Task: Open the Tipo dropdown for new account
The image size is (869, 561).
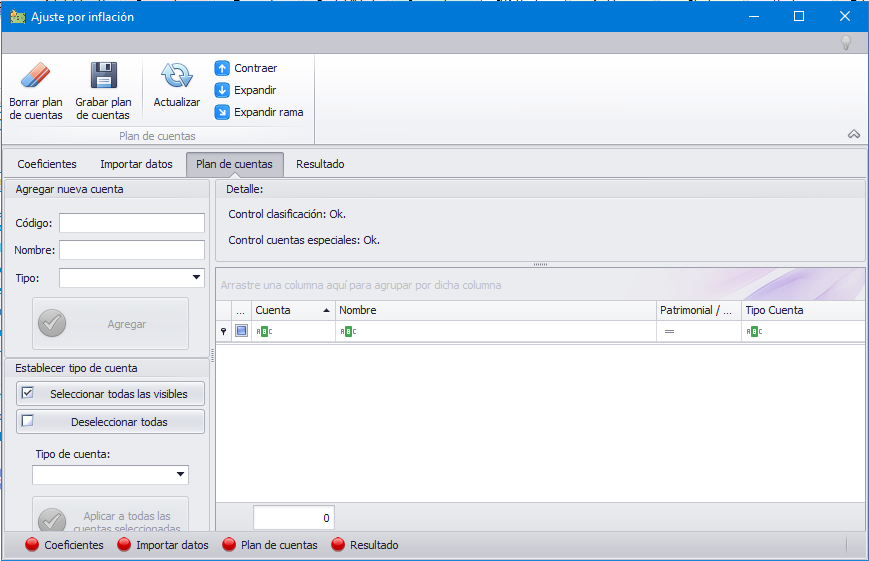Action: (x=196, y=278)
